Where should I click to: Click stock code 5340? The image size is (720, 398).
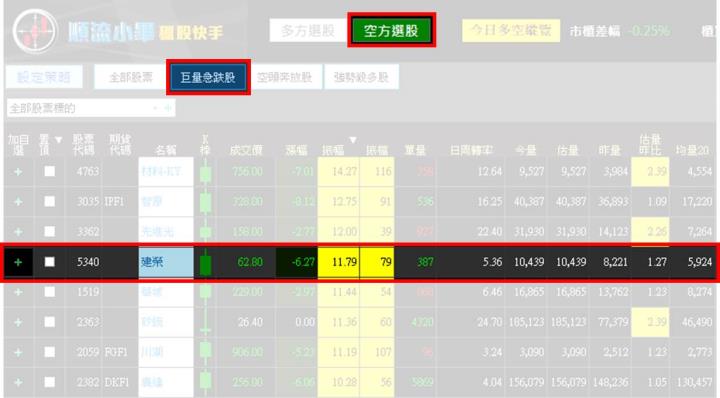(88, 262)
